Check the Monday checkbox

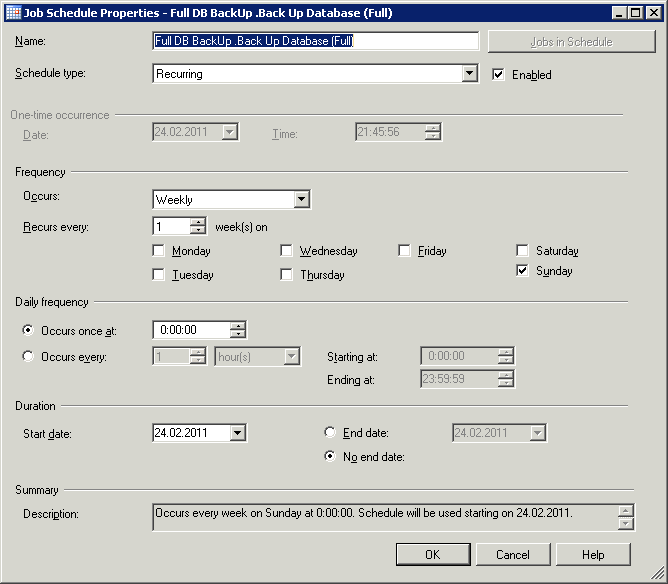coord(158,250)
